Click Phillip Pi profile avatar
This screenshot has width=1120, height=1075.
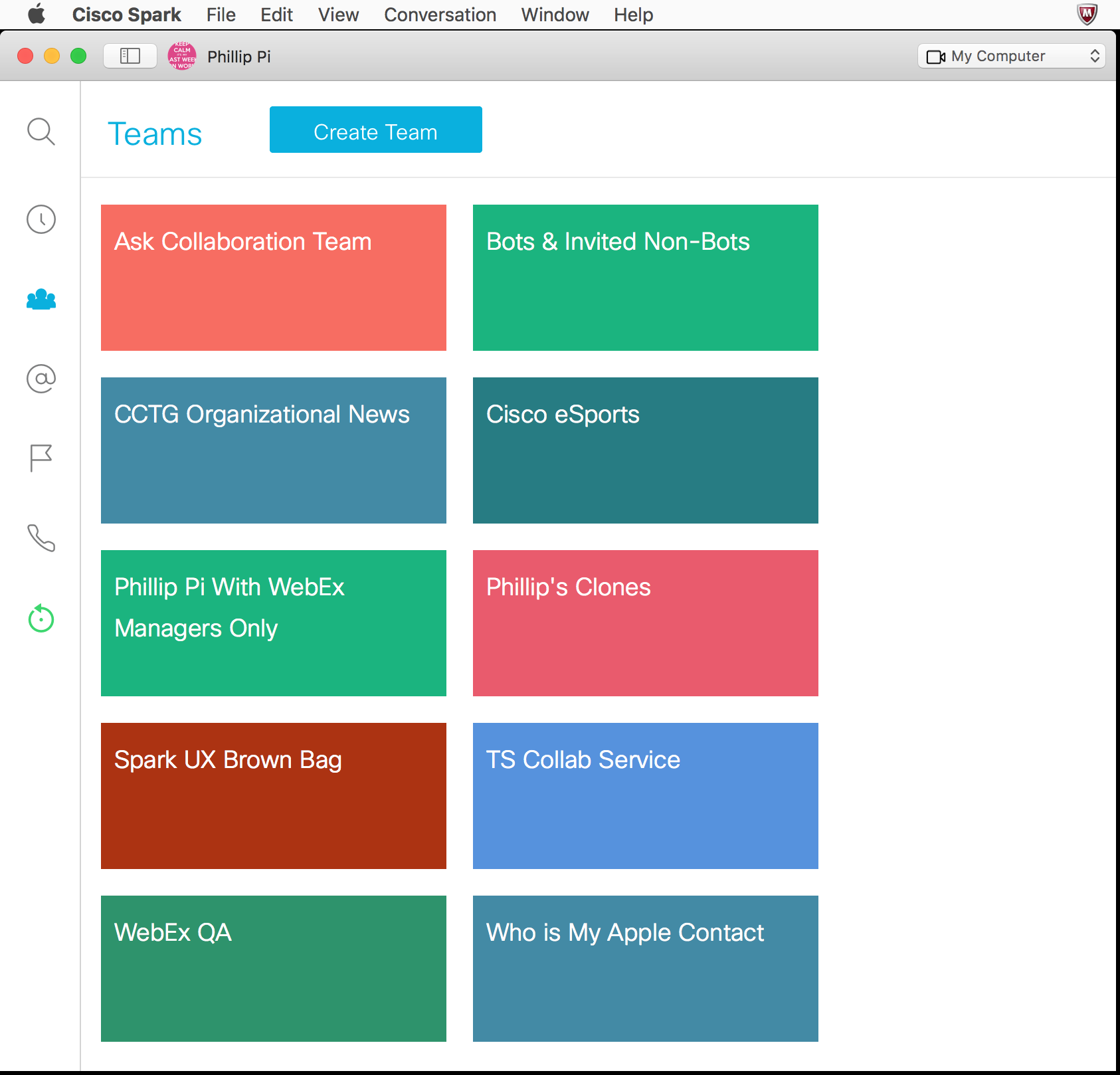pyautogui.click(x=182, y=56)
